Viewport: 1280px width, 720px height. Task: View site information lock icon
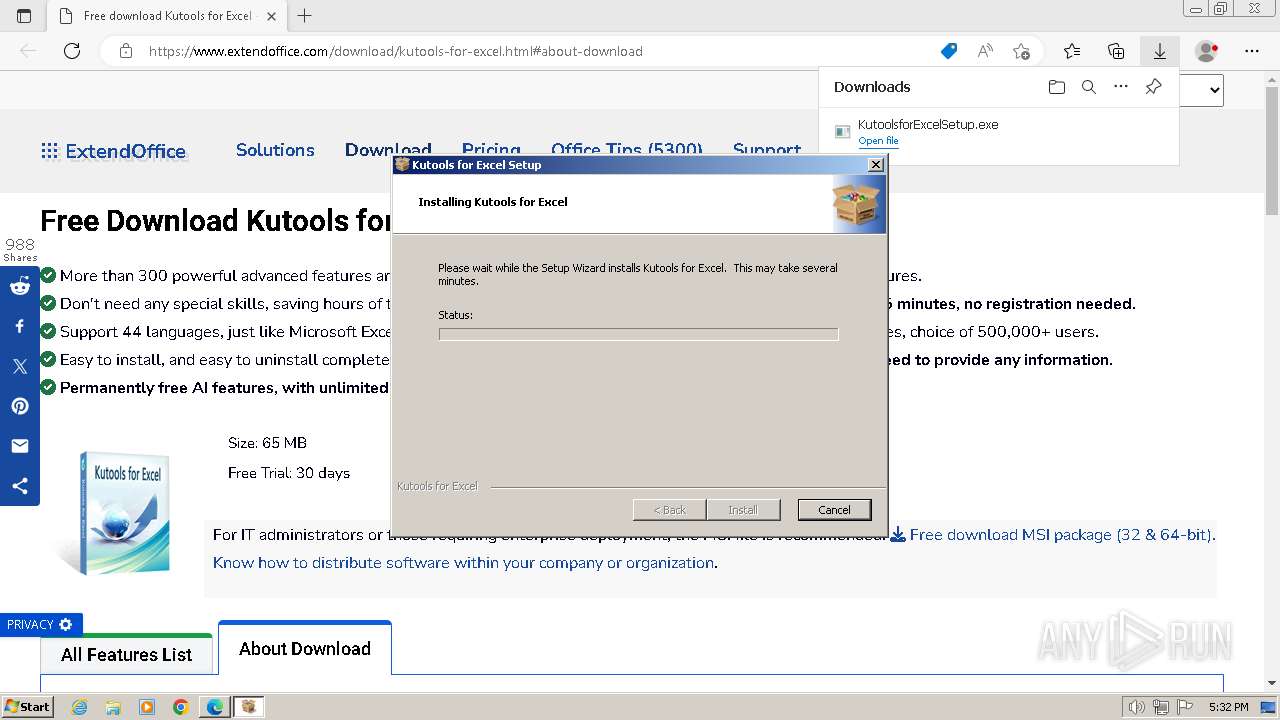pyautogui.click(x=126, y=51)
